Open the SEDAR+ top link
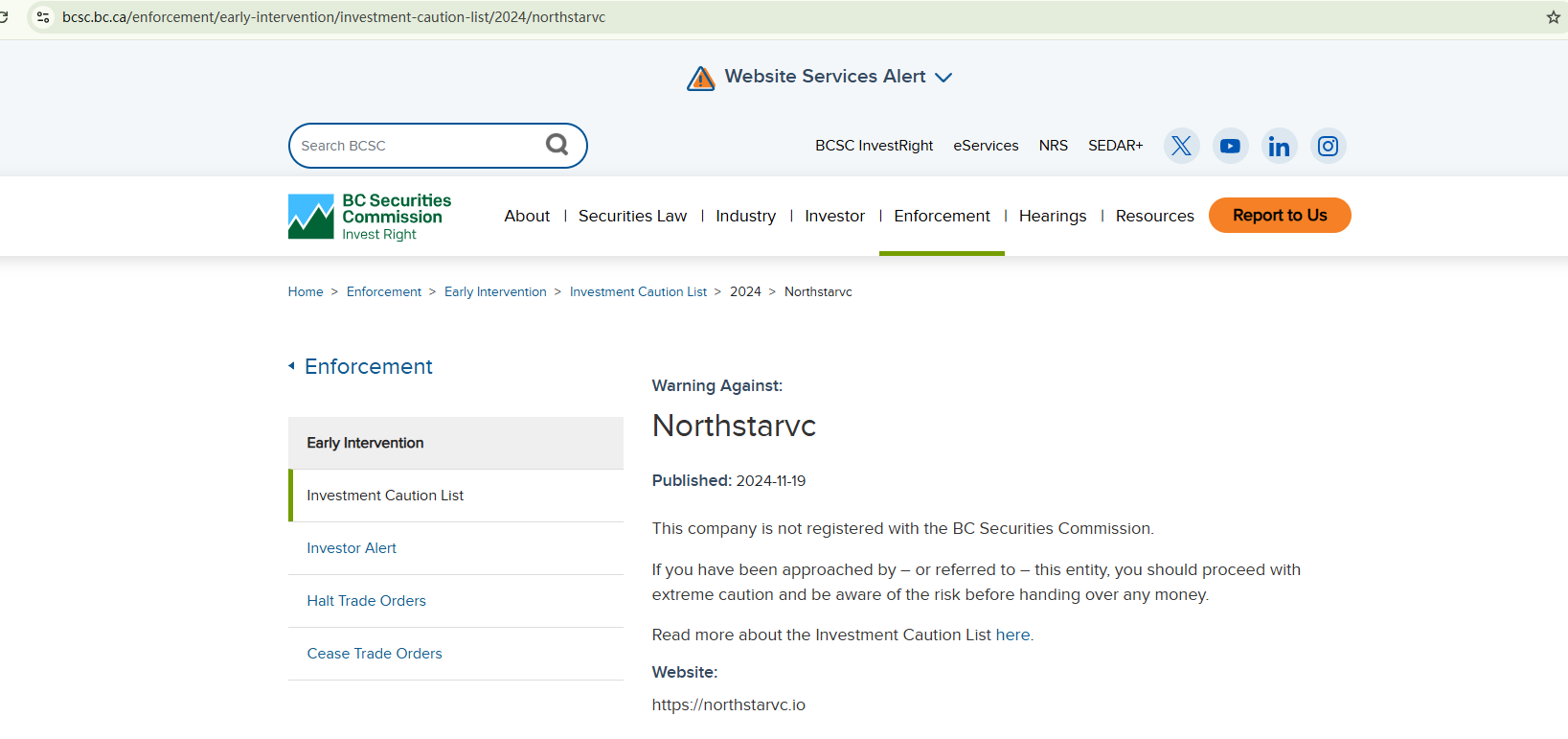The height and width of the screenshot is (739, 1568). click(x=1115, y=146)
